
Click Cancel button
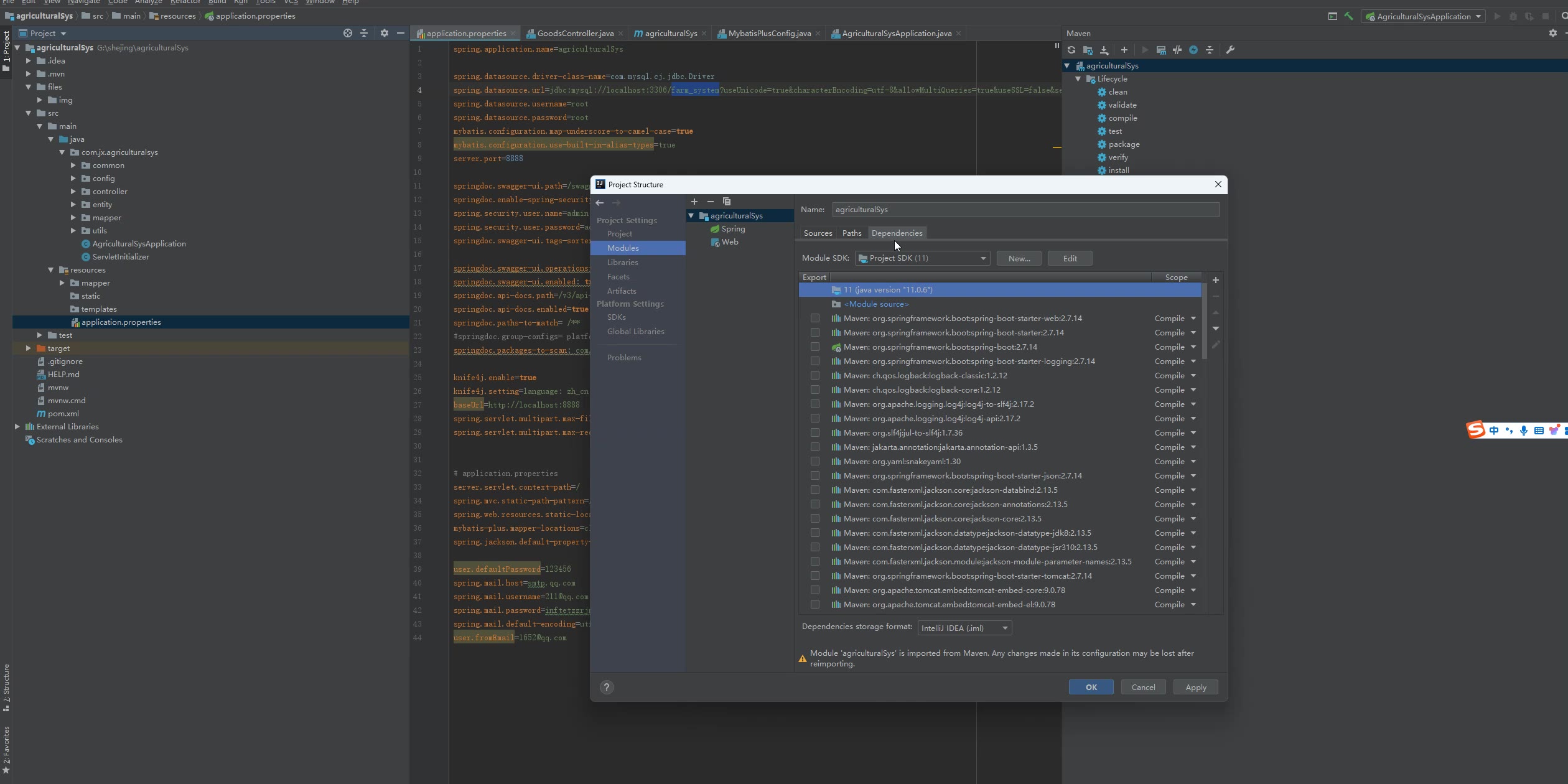point(1143,687)
